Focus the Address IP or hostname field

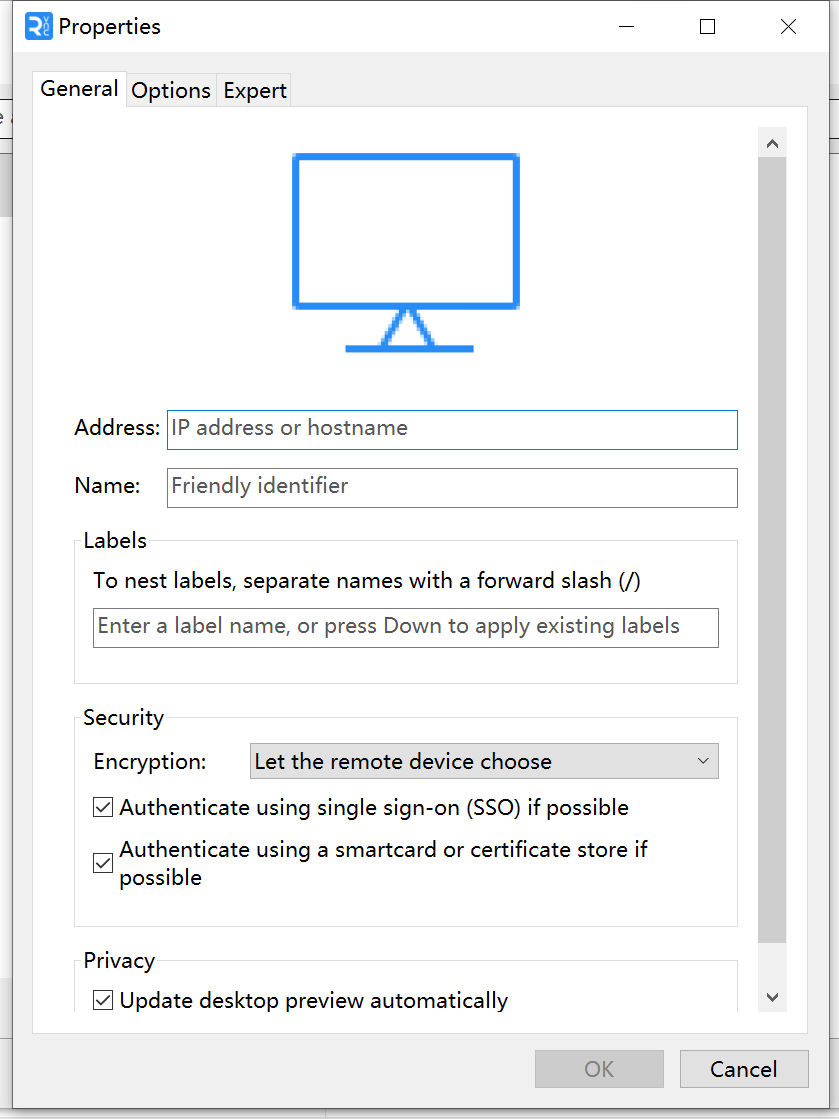pyautogui.click(x=452, y=430)
